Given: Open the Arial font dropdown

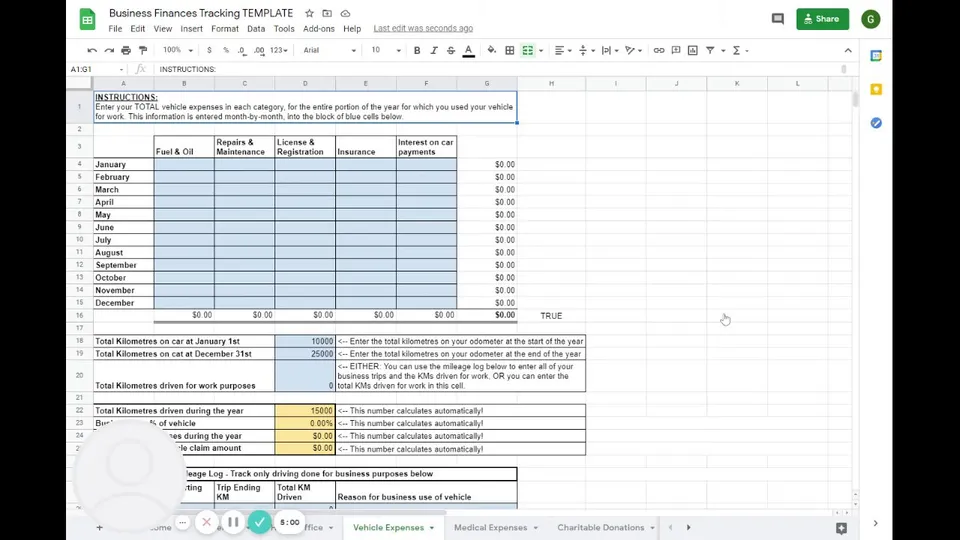Looking at the screenshot, I should (329, 50).
